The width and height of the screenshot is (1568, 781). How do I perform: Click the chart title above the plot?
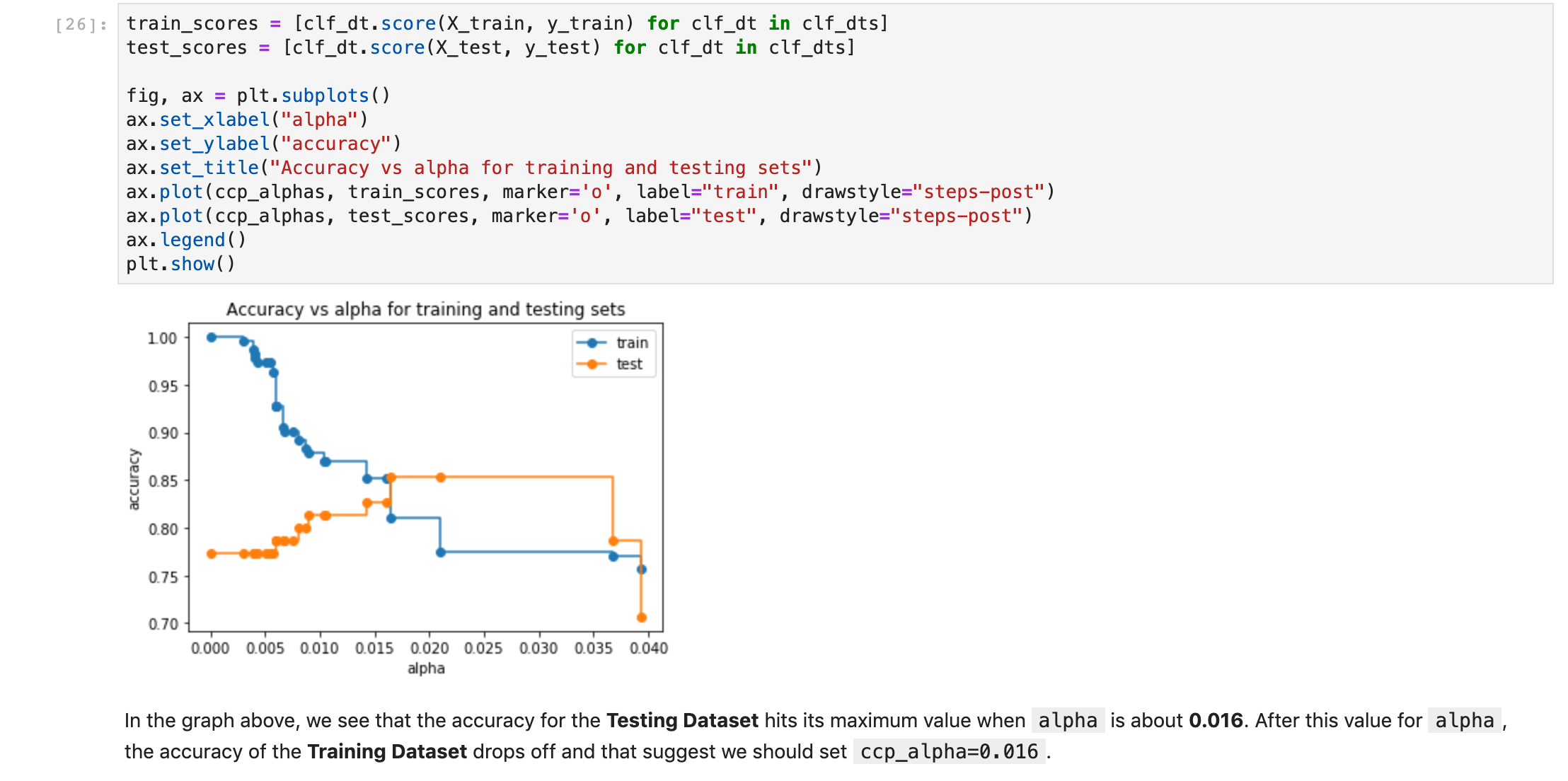point(425,309)
